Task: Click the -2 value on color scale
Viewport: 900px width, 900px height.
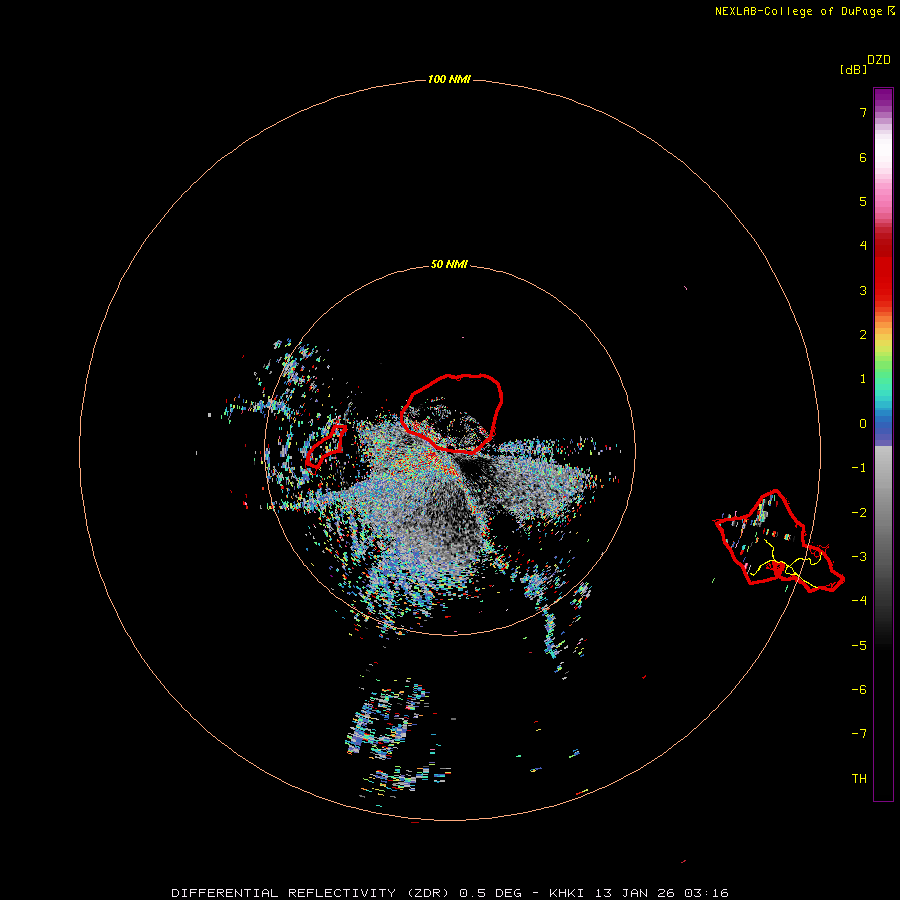Action: [x=859, y=512]
